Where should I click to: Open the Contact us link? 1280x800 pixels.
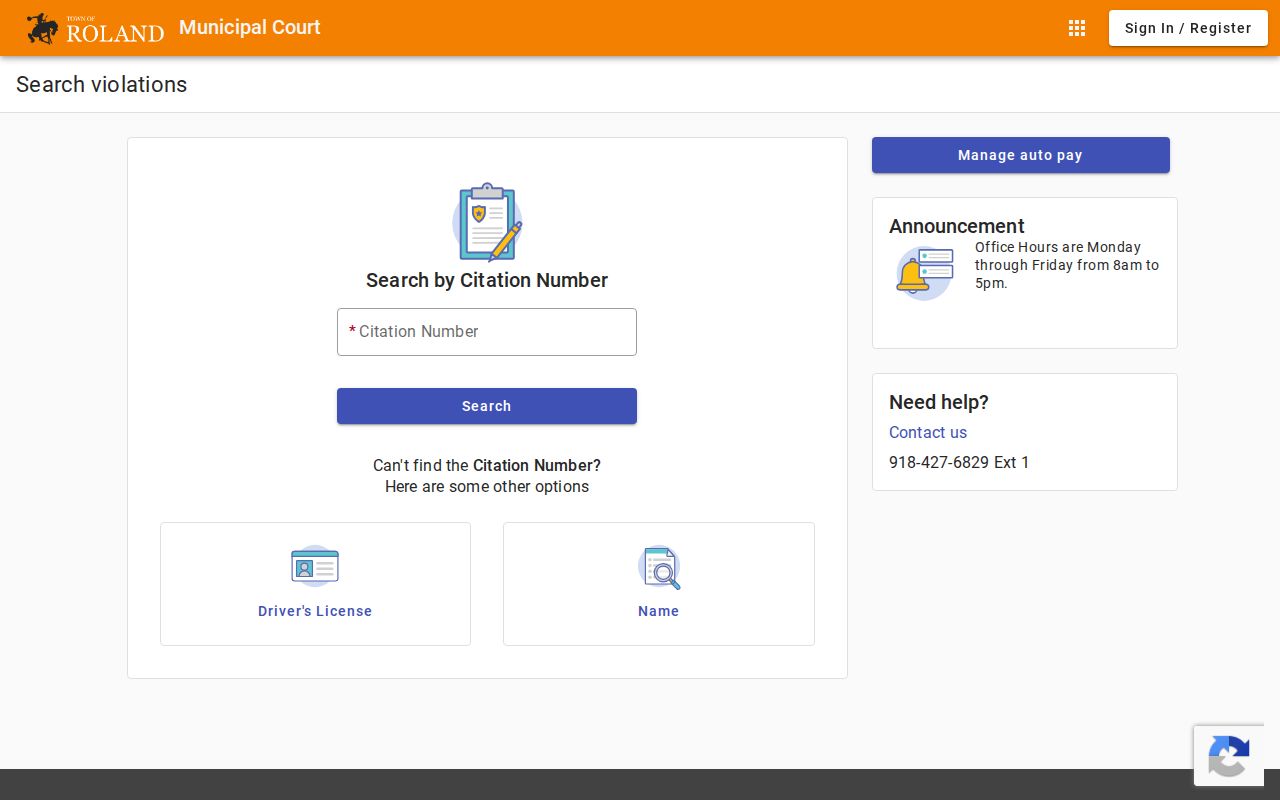click(x=928, y=433)
